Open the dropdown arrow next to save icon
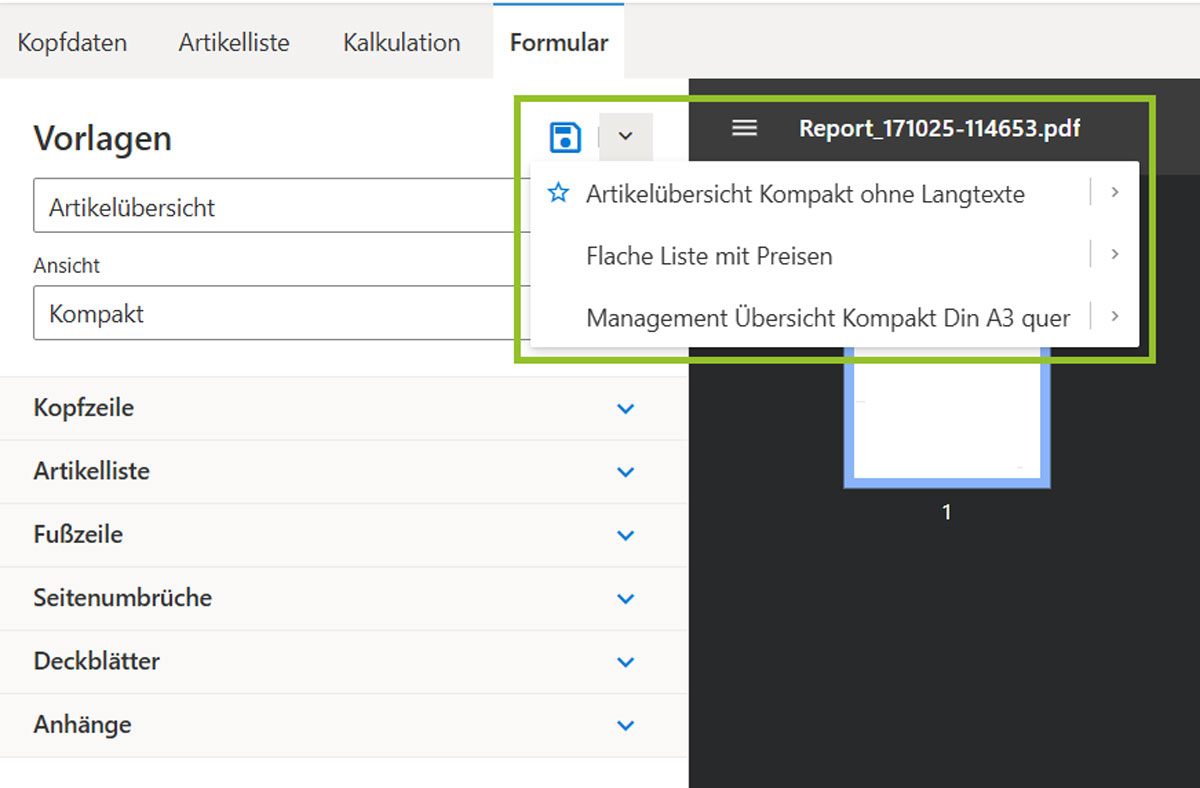 click(626, 136)
